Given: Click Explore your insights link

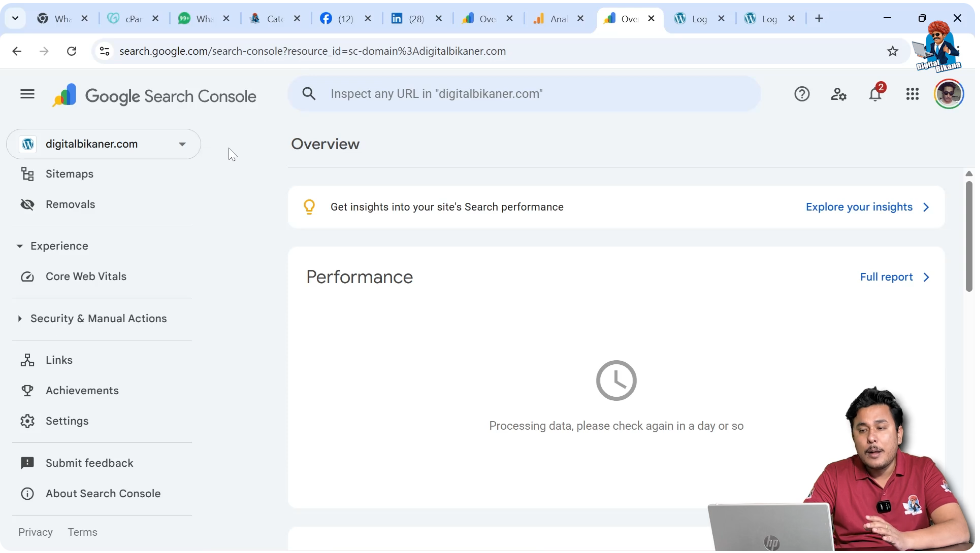Looking at the screenshot, I should point(859,207).
